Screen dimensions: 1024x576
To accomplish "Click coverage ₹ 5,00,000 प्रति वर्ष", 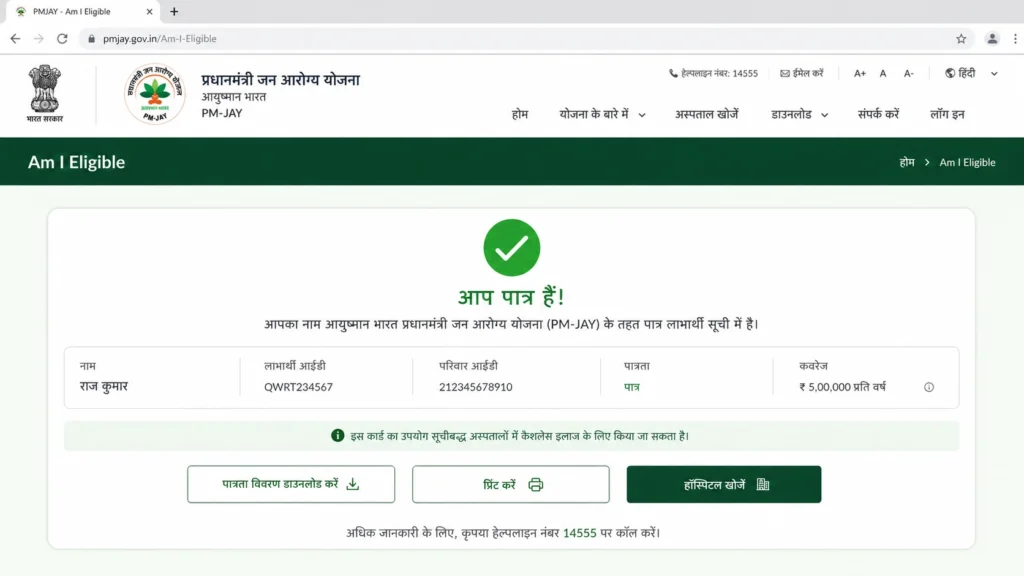I will 842,387.
